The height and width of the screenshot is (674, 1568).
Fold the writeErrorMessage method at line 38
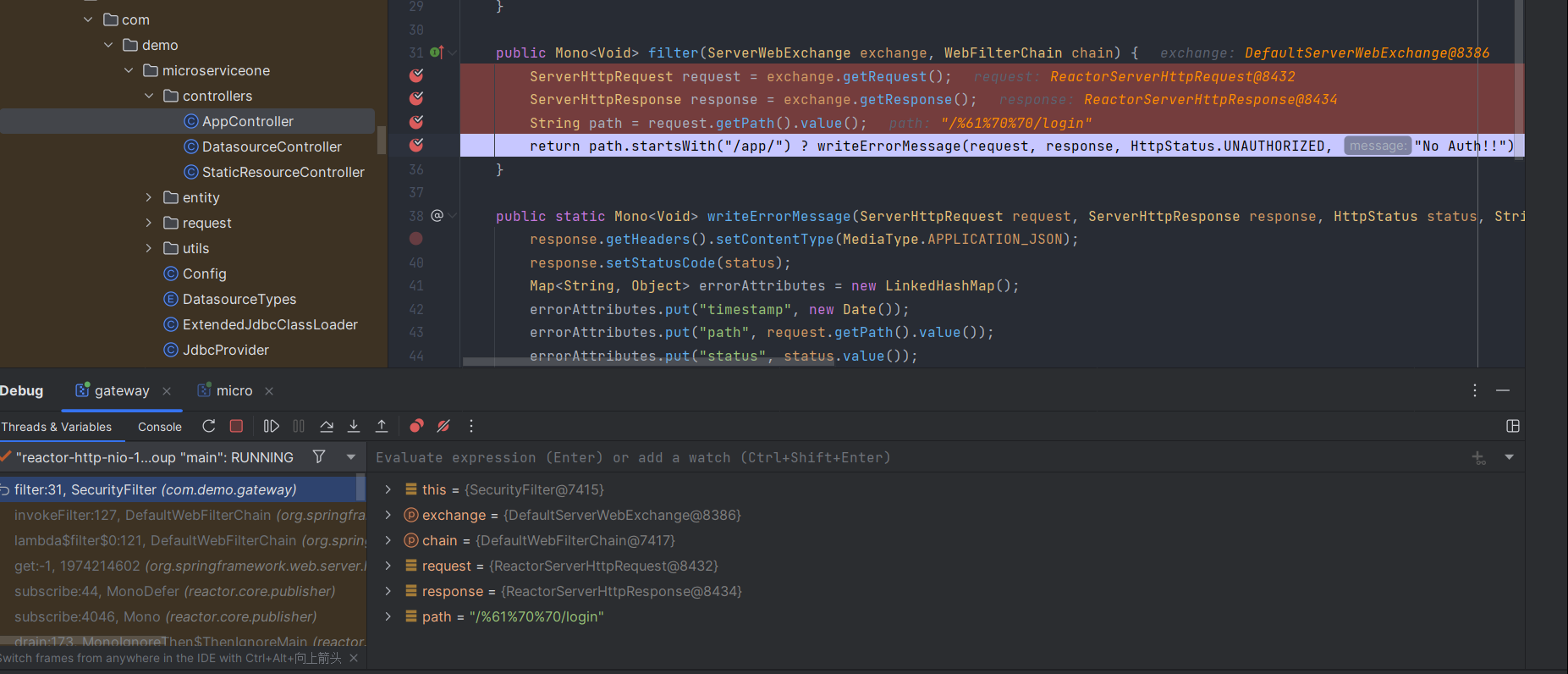point(454,216)
